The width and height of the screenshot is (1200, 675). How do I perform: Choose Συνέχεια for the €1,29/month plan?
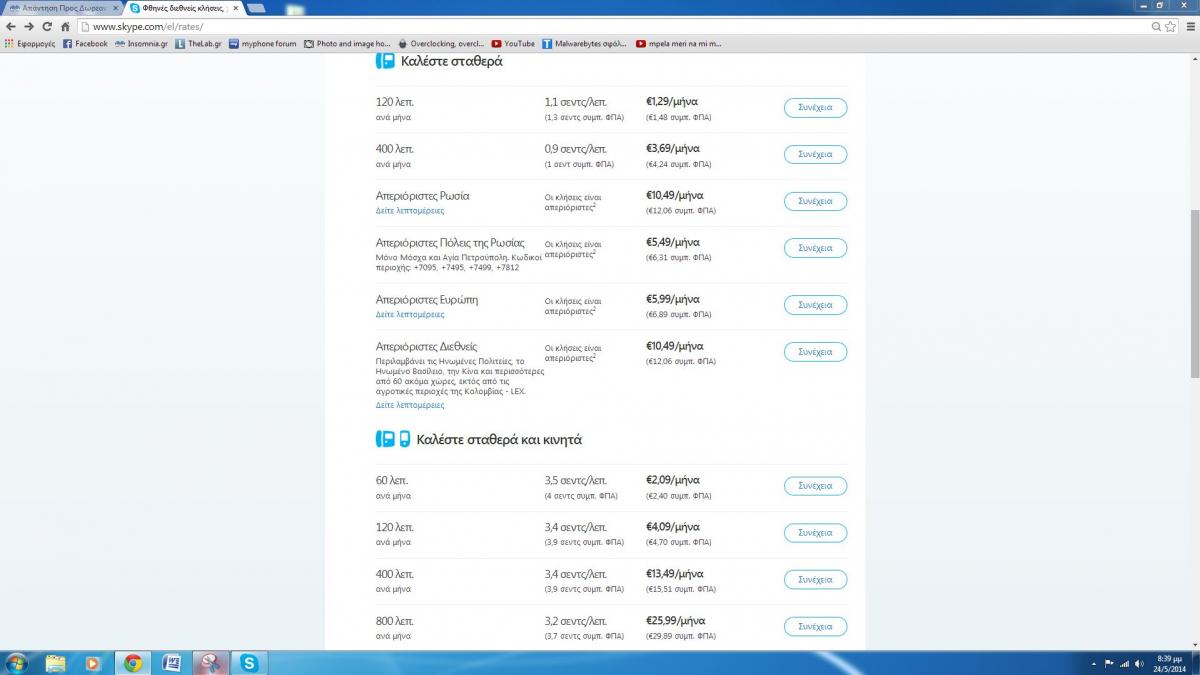(815, 107)
